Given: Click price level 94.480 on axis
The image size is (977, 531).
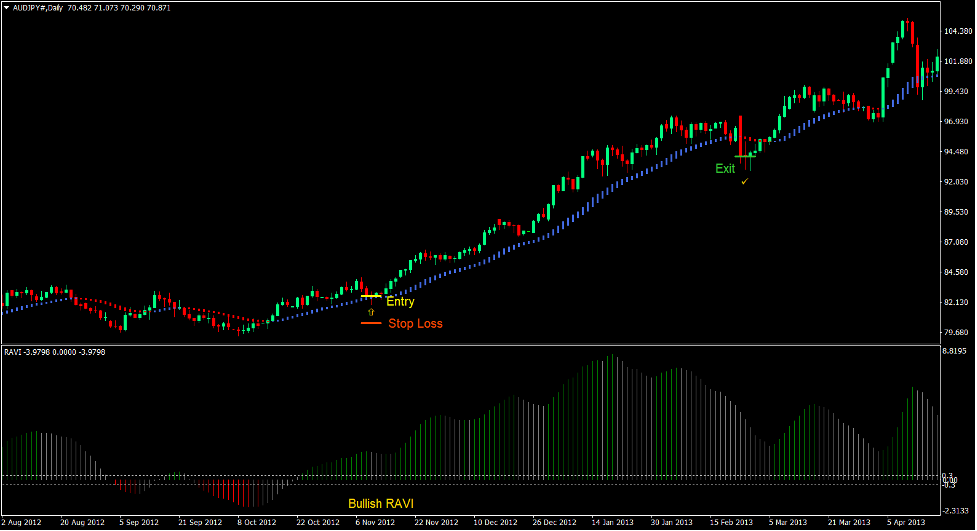Looking at the screenshot, I should (x=958, y=151).
